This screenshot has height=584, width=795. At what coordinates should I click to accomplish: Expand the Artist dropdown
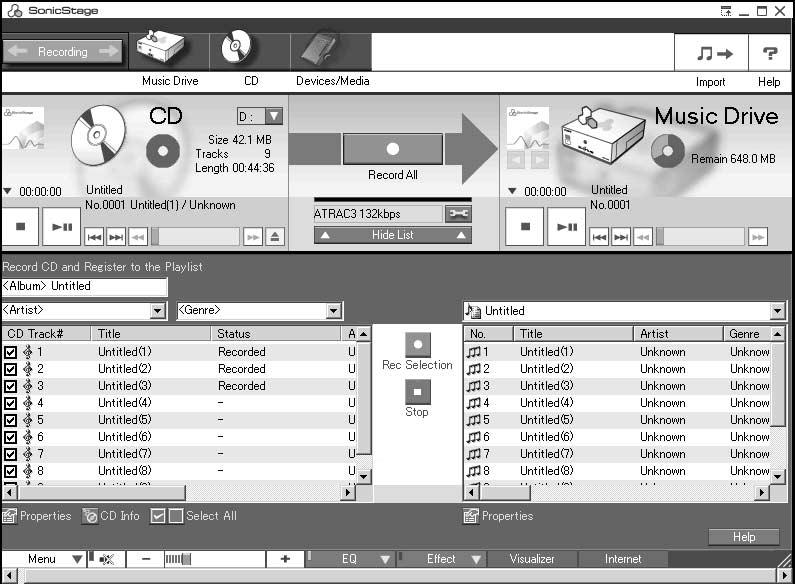[158, 310]
